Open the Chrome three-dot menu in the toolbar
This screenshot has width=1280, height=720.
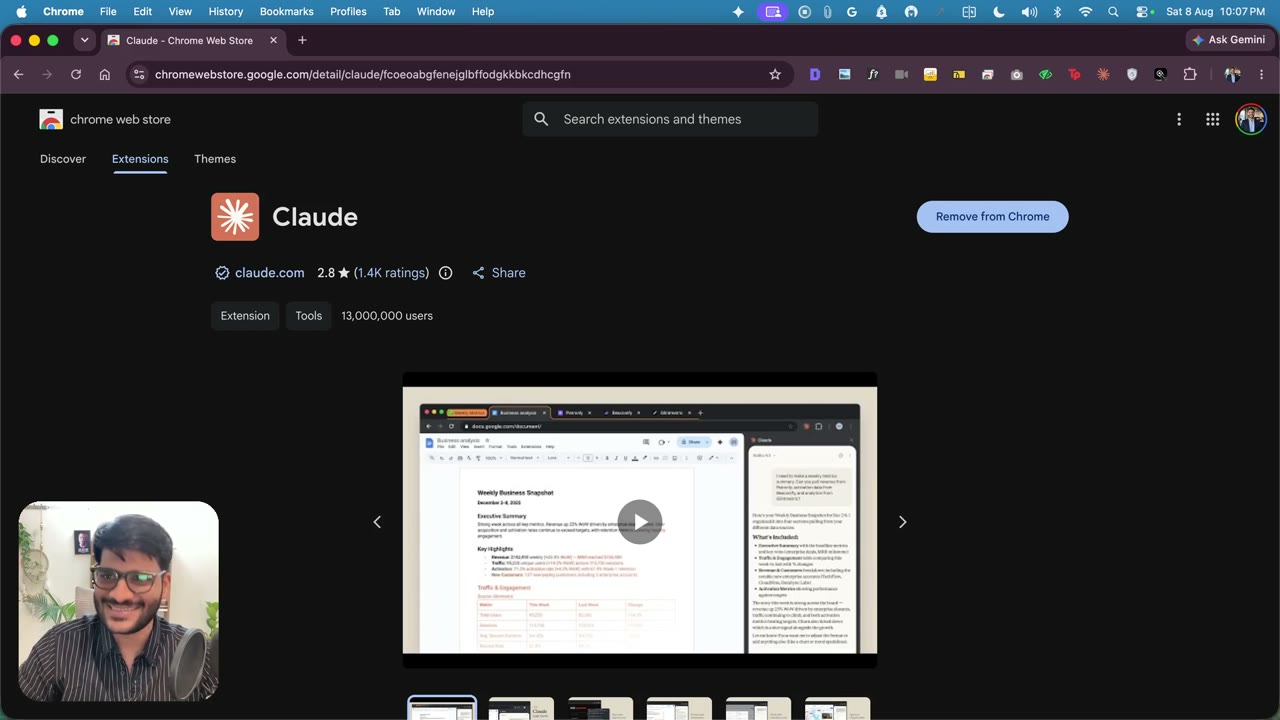[1262, 74]
